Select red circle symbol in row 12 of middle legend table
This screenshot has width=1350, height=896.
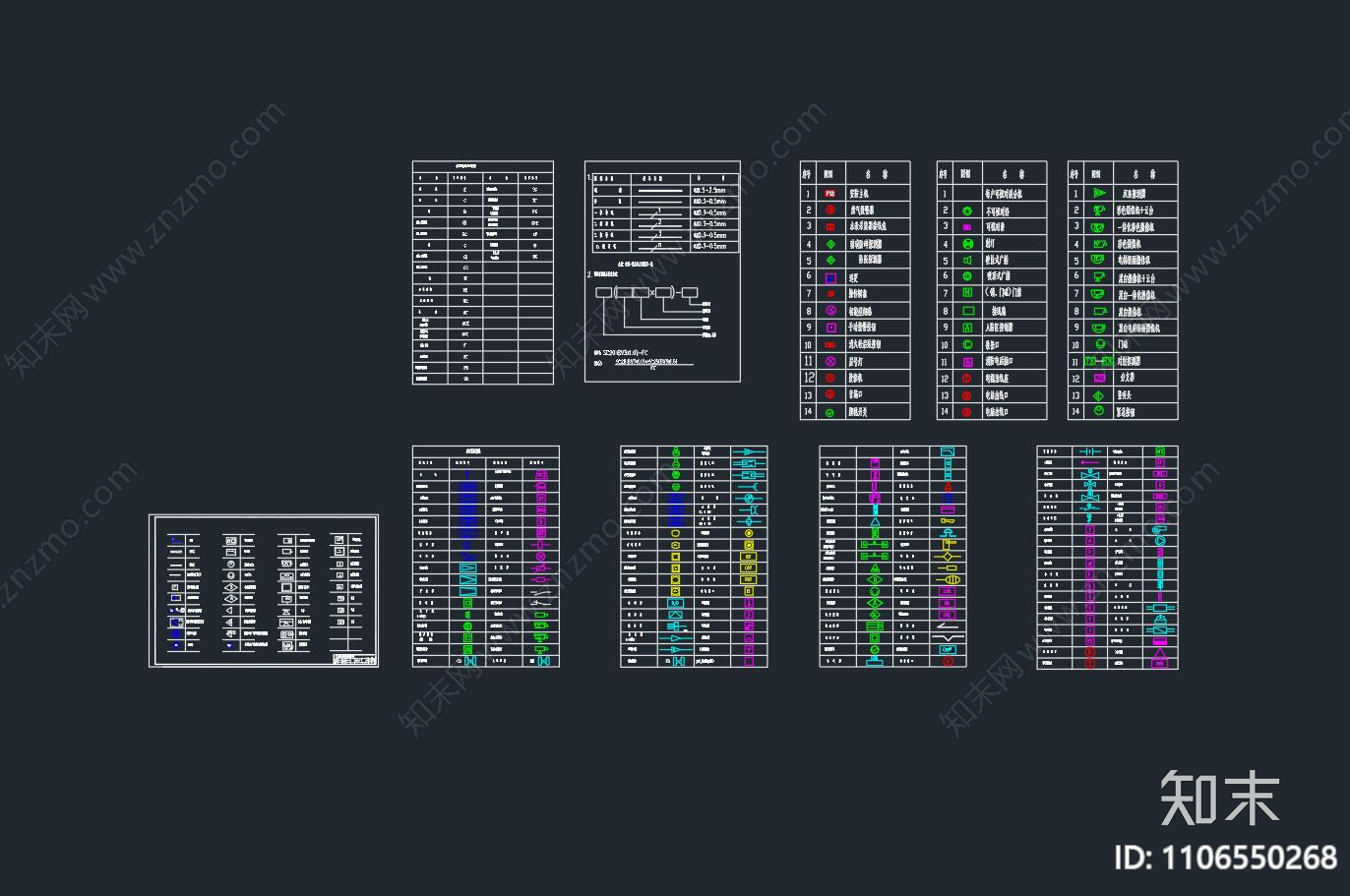coord(966,378)
